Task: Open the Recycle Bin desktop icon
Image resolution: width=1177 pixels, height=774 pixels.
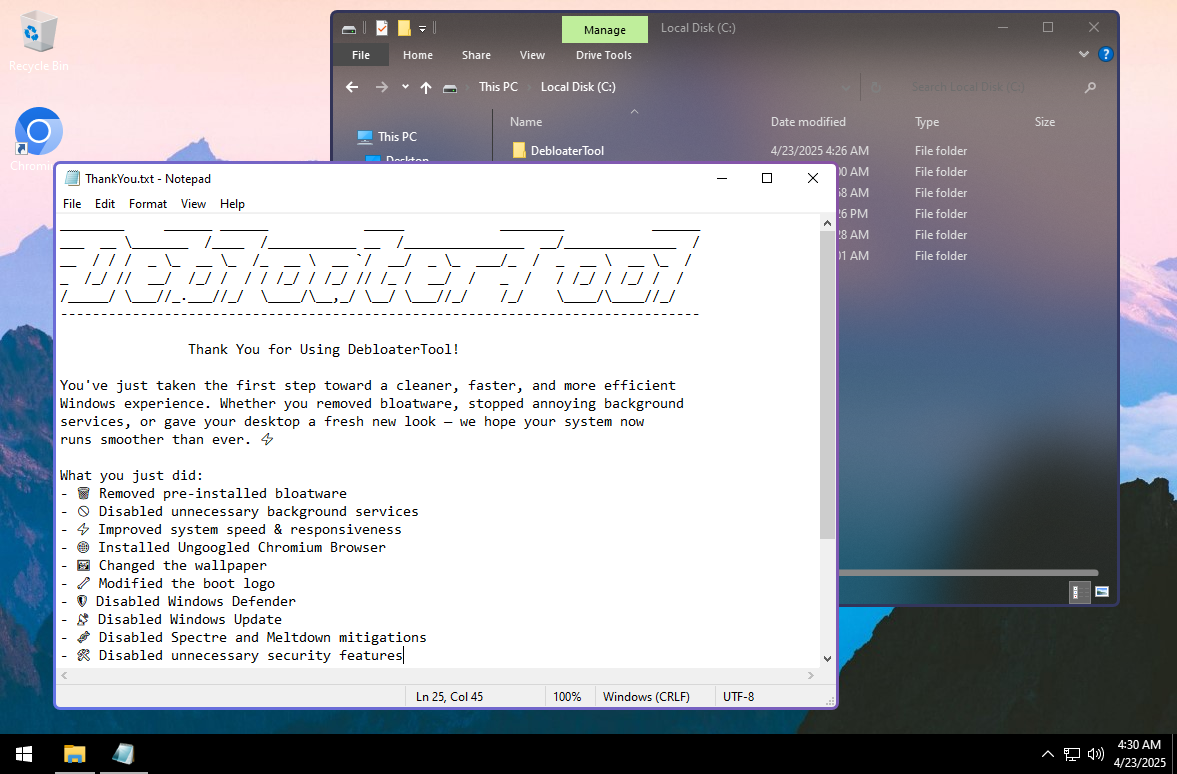Action: [38, 42]
